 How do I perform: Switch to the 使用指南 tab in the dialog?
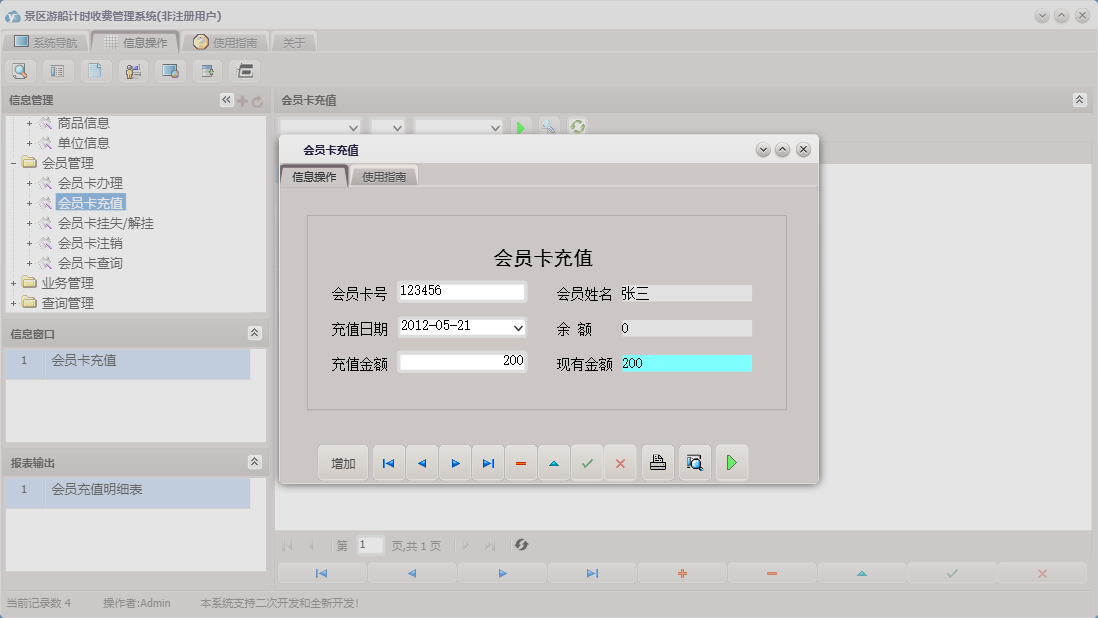click(x=383, y=174)
